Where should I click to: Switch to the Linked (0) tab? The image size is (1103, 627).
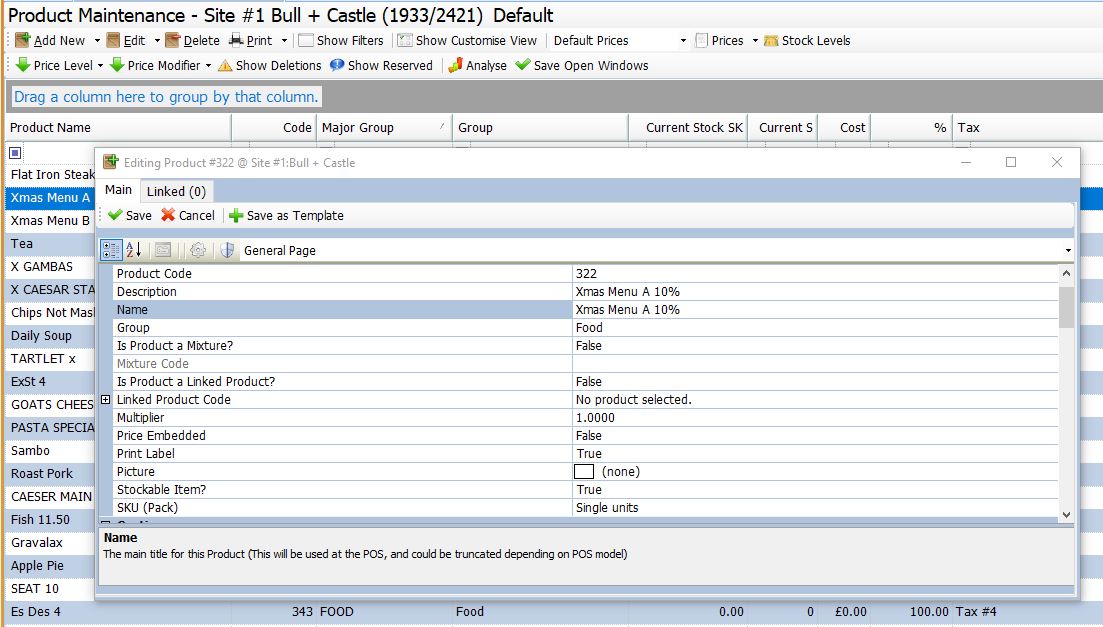point(176,191)
